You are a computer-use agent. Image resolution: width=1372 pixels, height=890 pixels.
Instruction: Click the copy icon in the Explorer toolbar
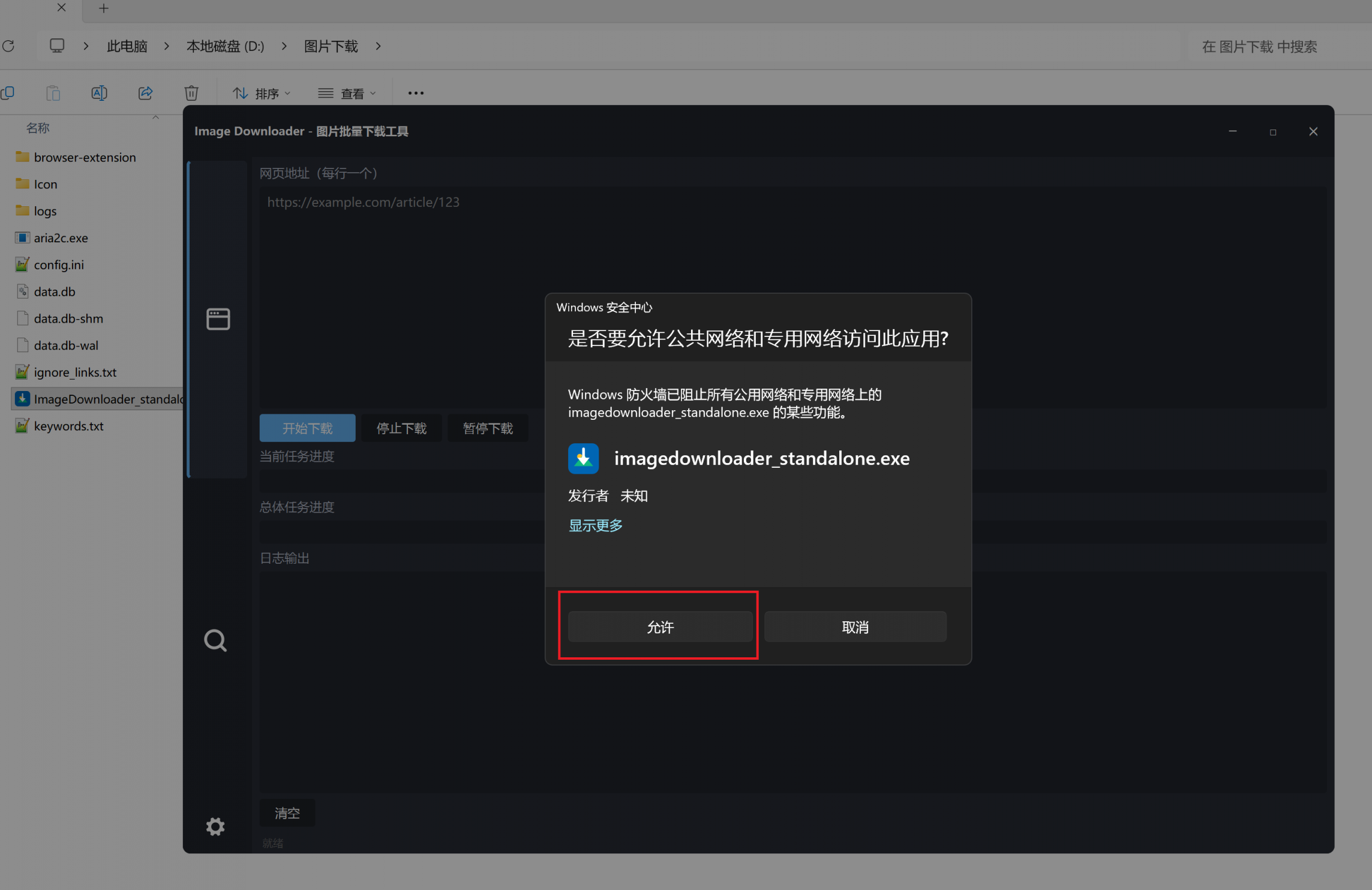8,93
